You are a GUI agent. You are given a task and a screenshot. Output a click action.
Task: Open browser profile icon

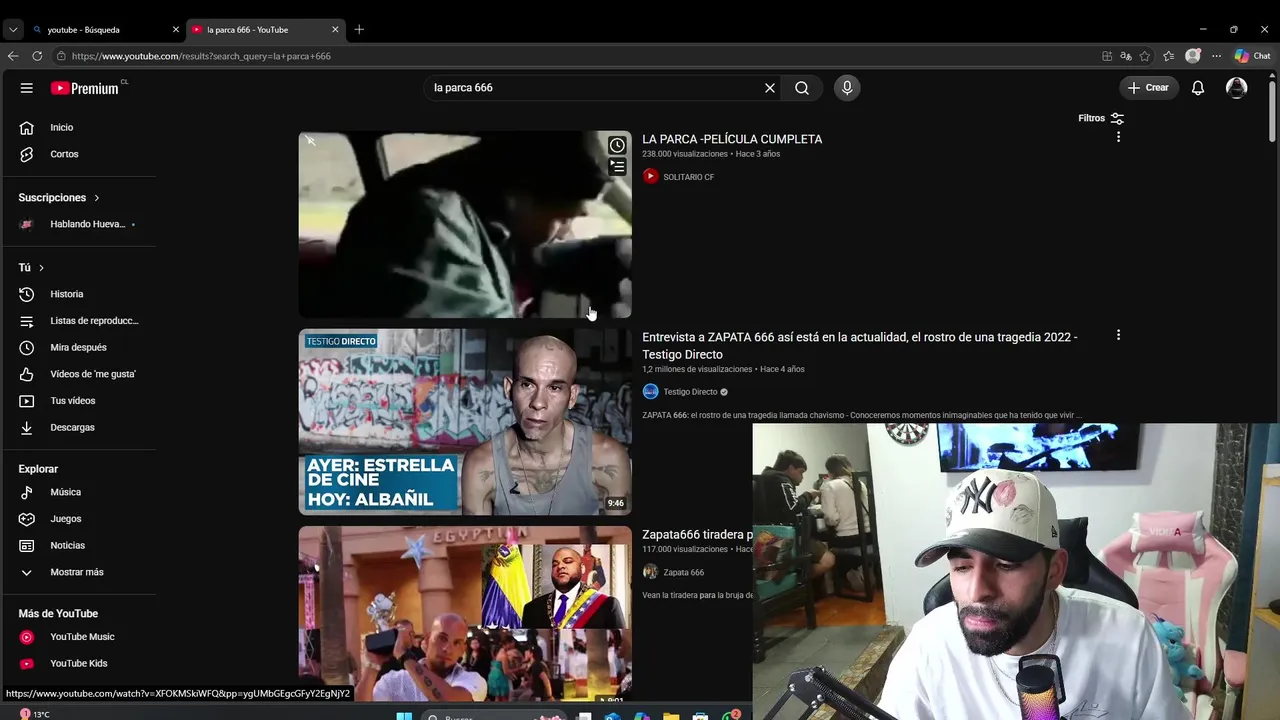(1193, 56)
